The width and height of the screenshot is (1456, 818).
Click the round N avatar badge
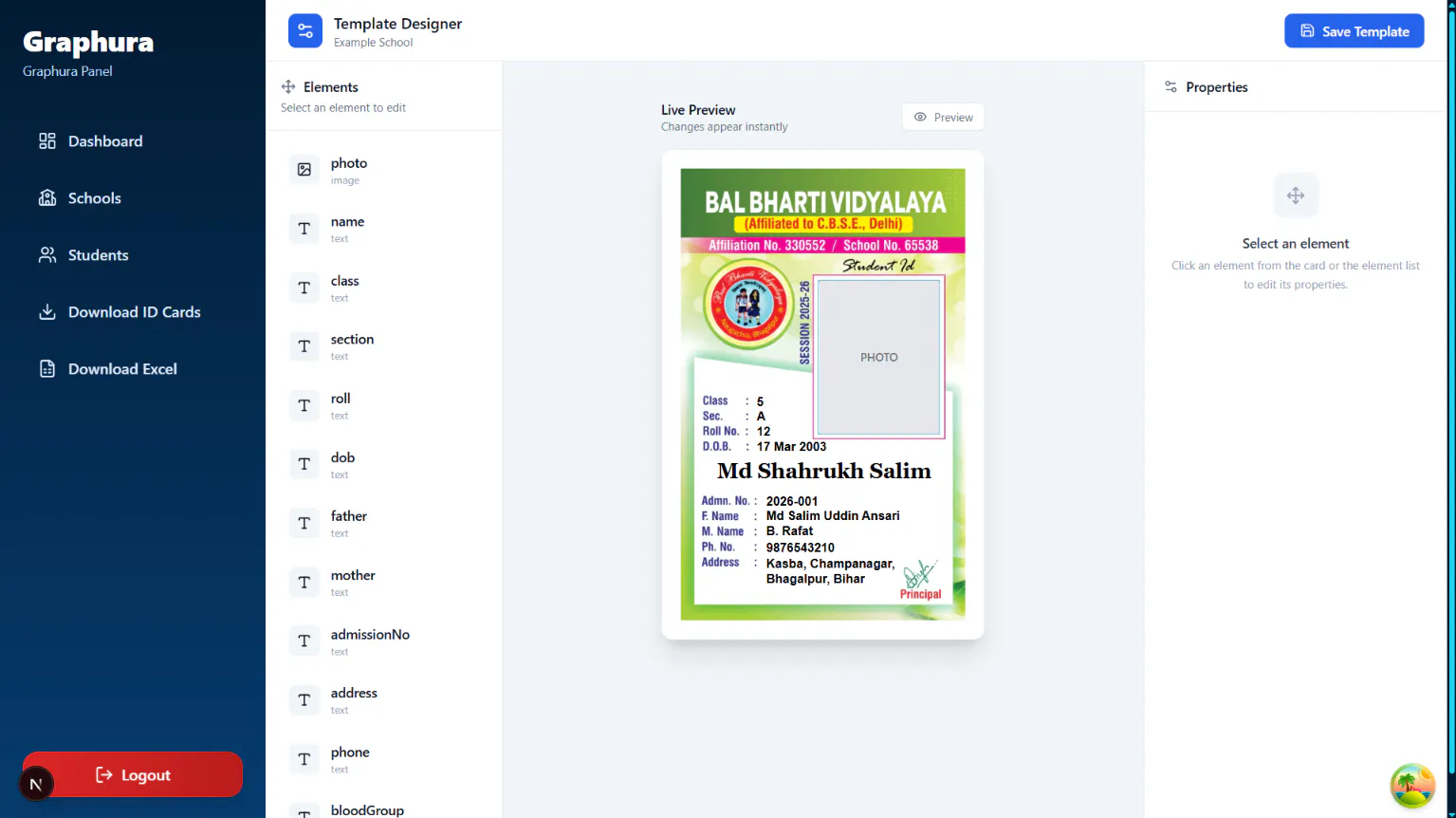[36, 784]
